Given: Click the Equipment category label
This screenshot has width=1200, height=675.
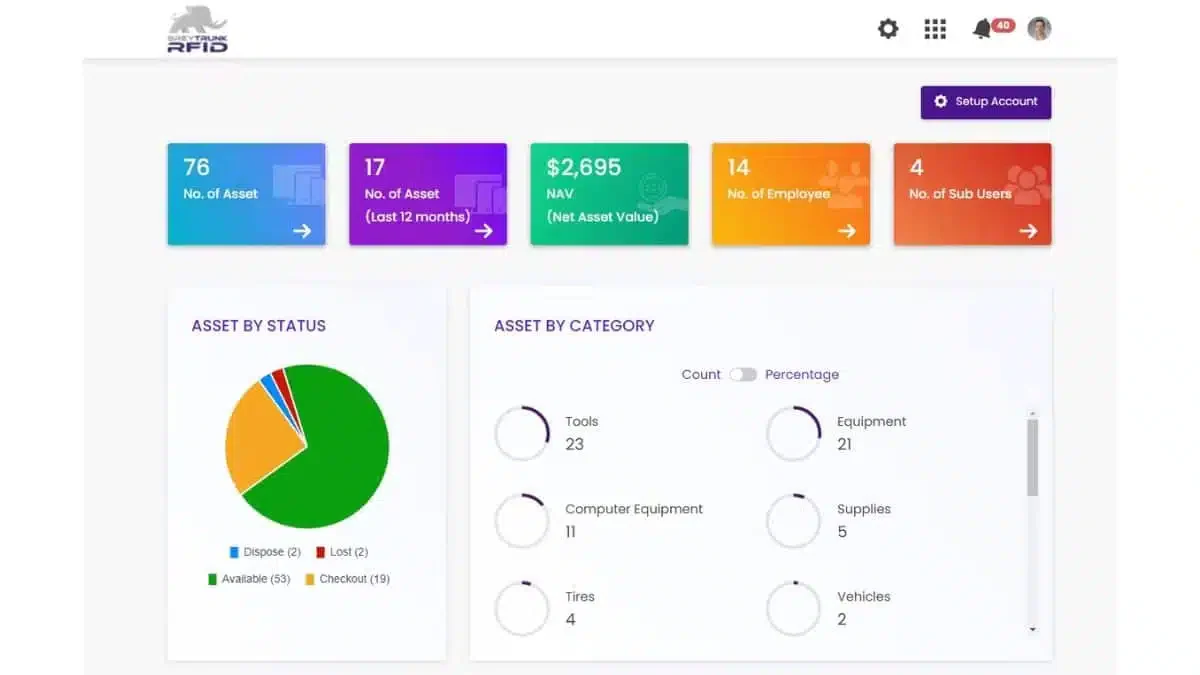Looking at the screenshot, I should tap(872, 422).
